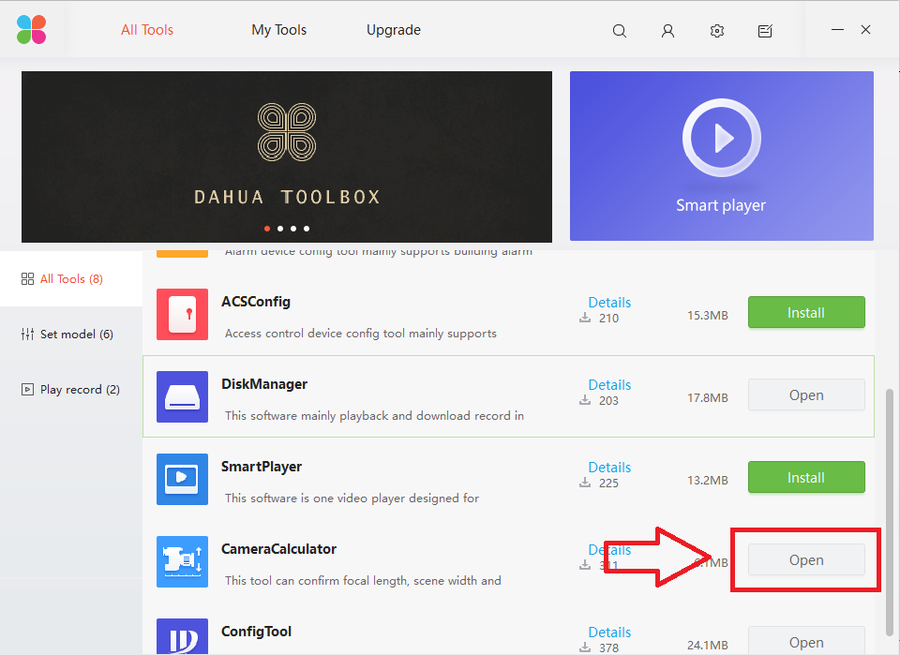
Task: Open the settings gear icon
Action: point(717,30)
